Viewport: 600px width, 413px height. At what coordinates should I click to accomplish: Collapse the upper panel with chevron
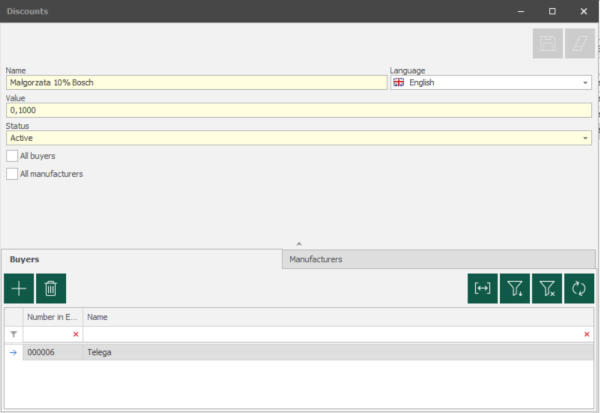pyautogui.click(x=299, y=244)
